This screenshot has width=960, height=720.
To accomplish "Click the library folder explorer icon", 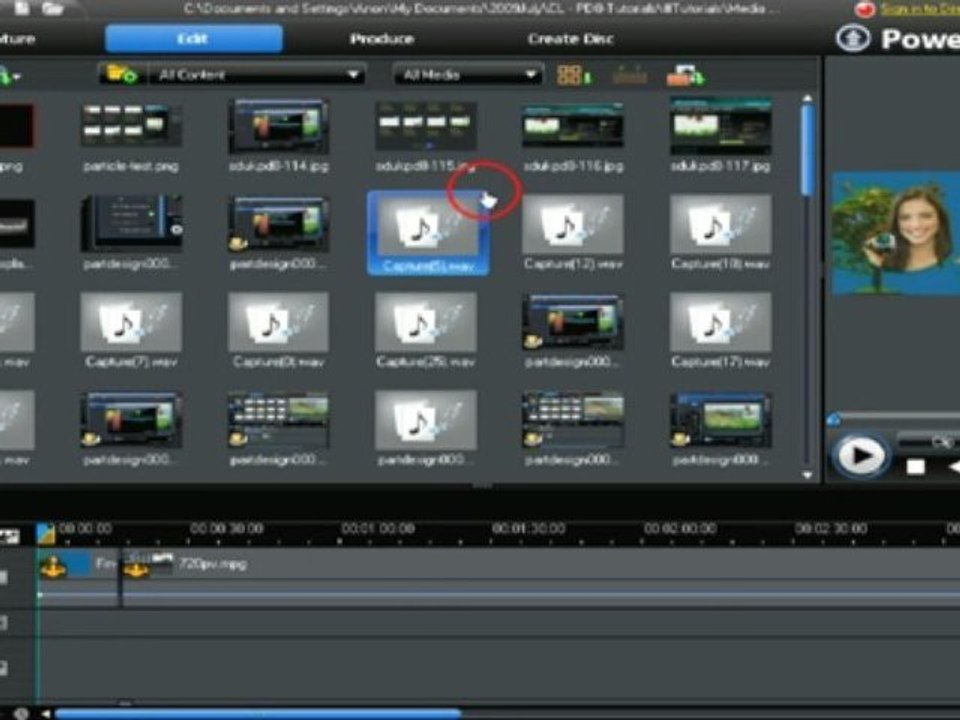I will pos(121,74).
